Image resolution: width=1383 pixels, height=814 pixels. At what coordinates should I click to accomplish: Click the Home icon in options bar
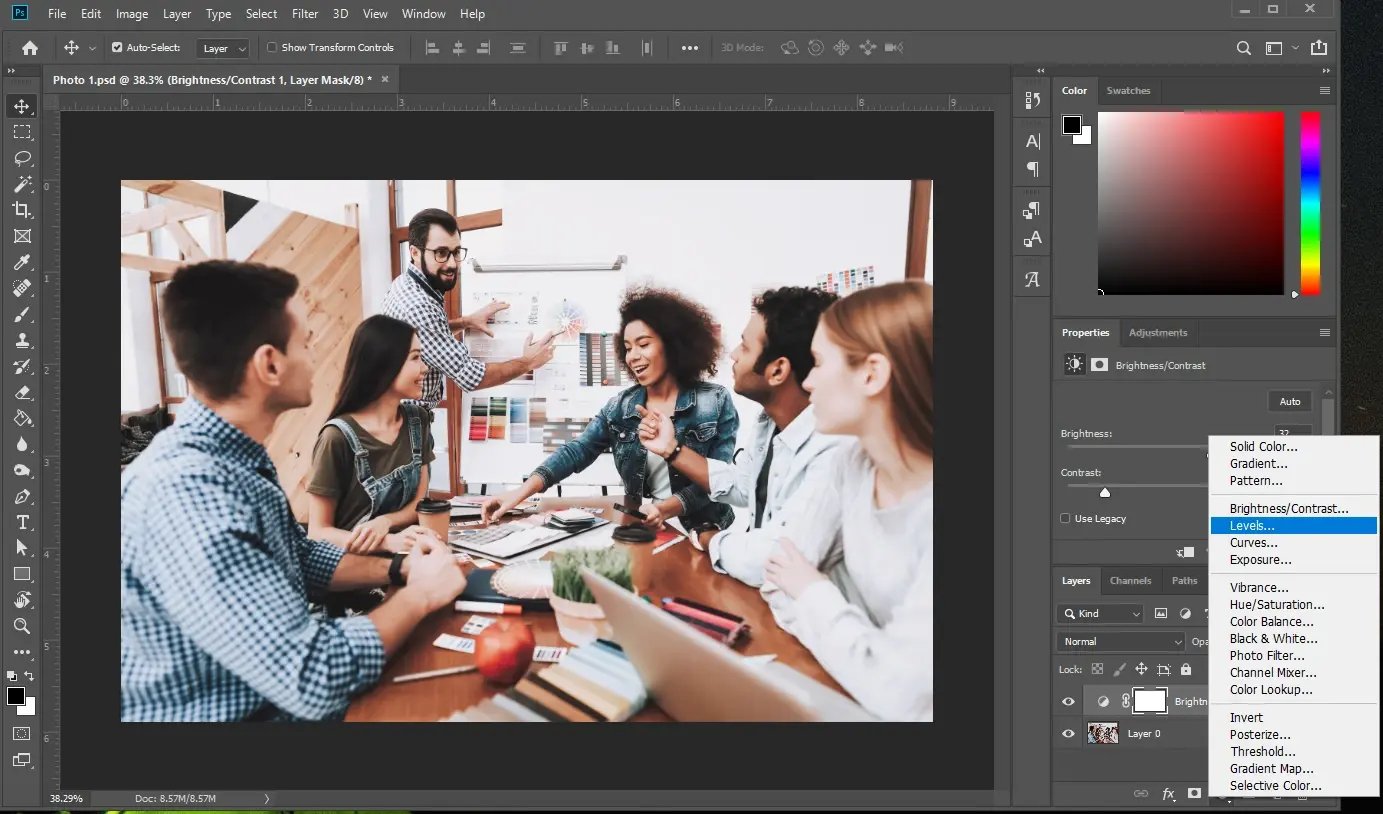(x=30, y=47)
